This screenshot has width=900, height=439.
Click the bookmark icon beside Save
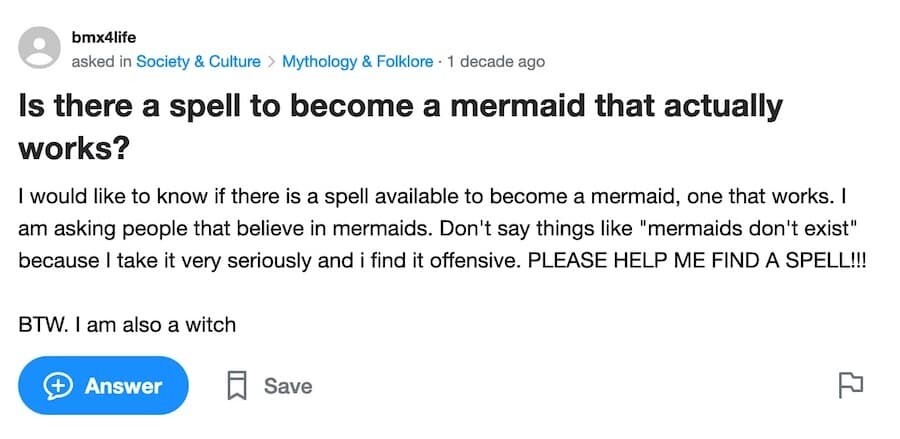coord(236,385)
